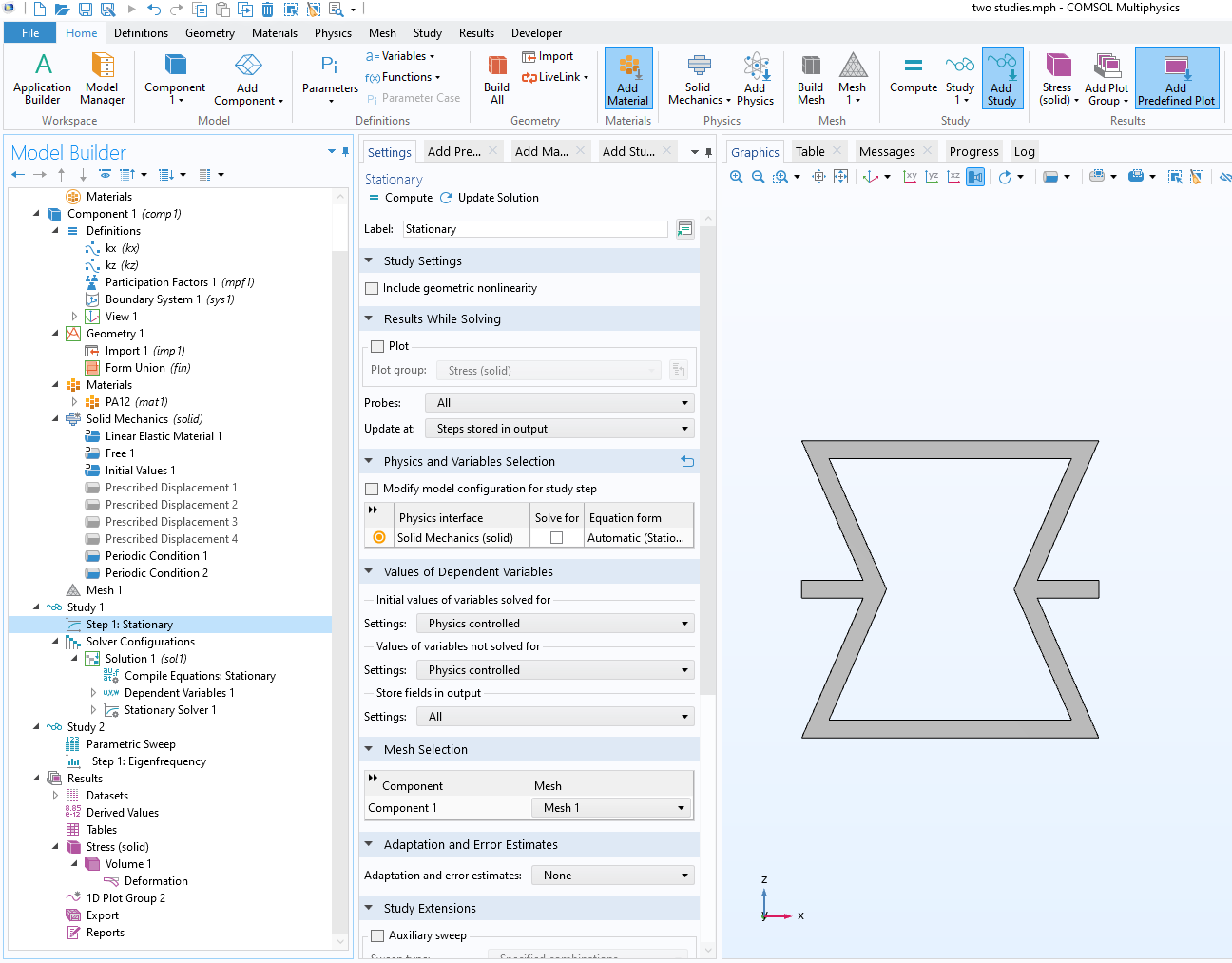Enable Include geometric nonlinearity checkbox
Image resolution: width=1232 pixels, height=963 pixels.
(x=373, y=288)
